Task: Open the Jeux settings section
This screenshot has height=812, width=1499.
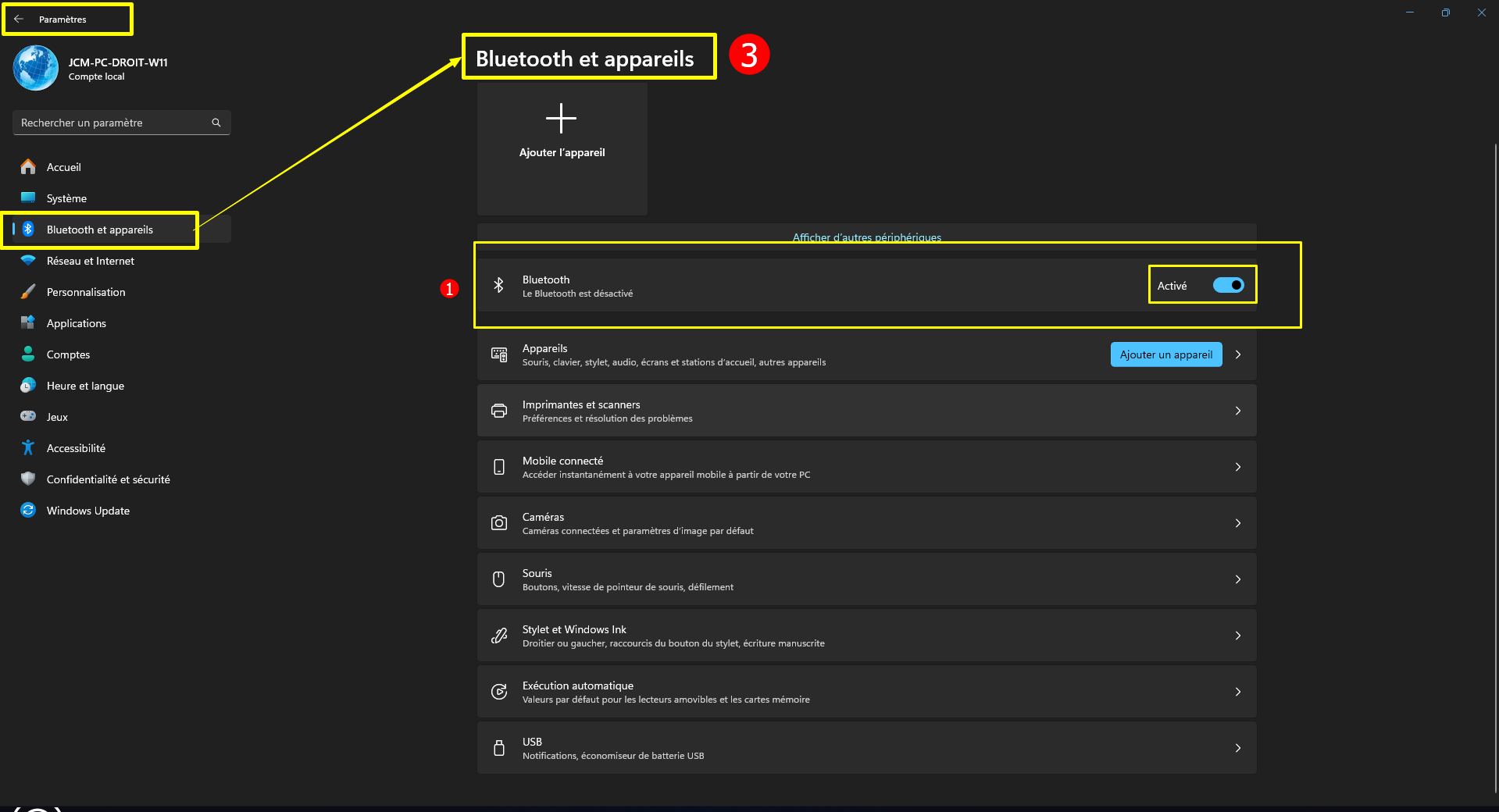Action: 122,417
